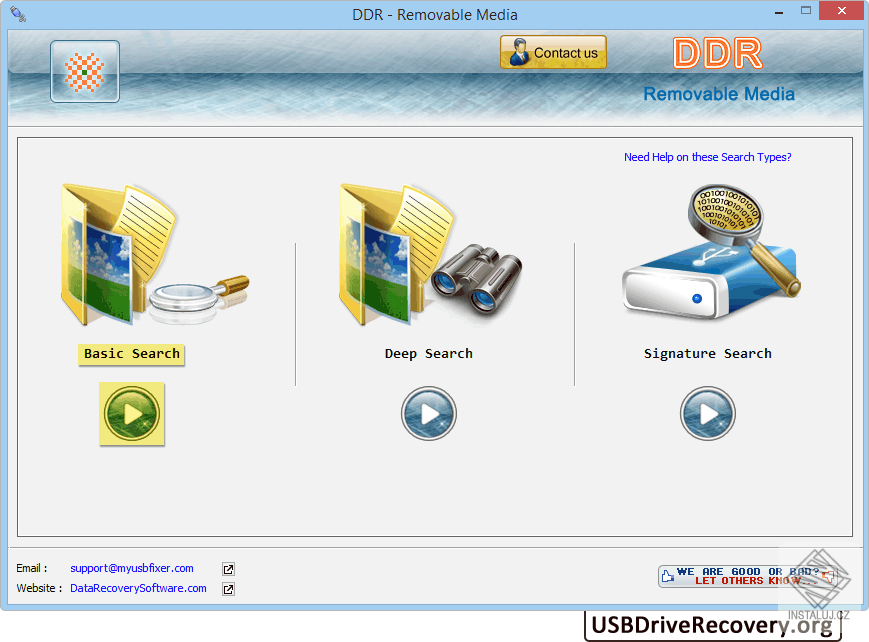Screen dimensions: 869x642
Task: Click the Removable Media heading text
Action: click(x=718, y=93)
